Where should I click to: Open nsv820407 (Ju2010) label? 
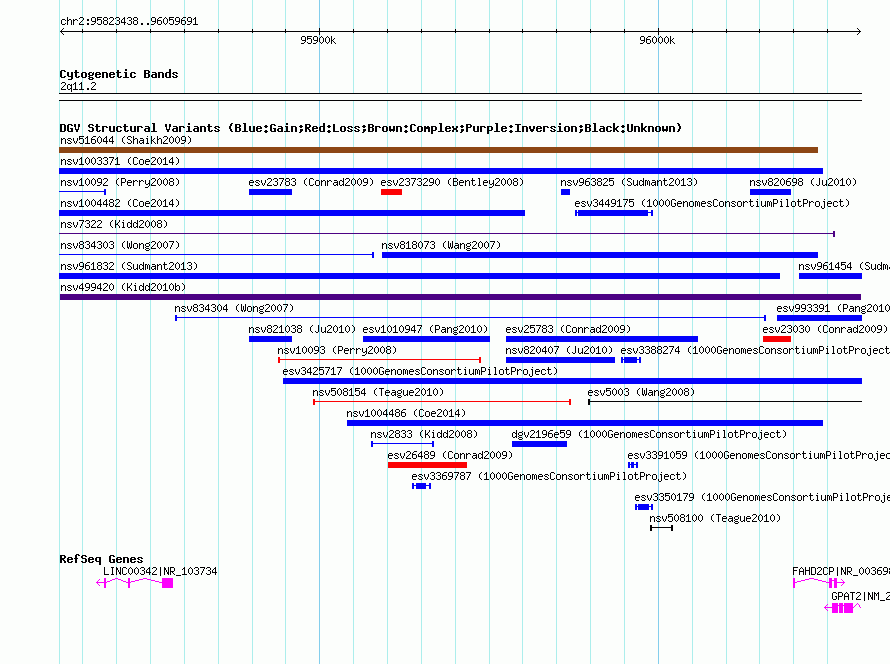tap(559, 350)
